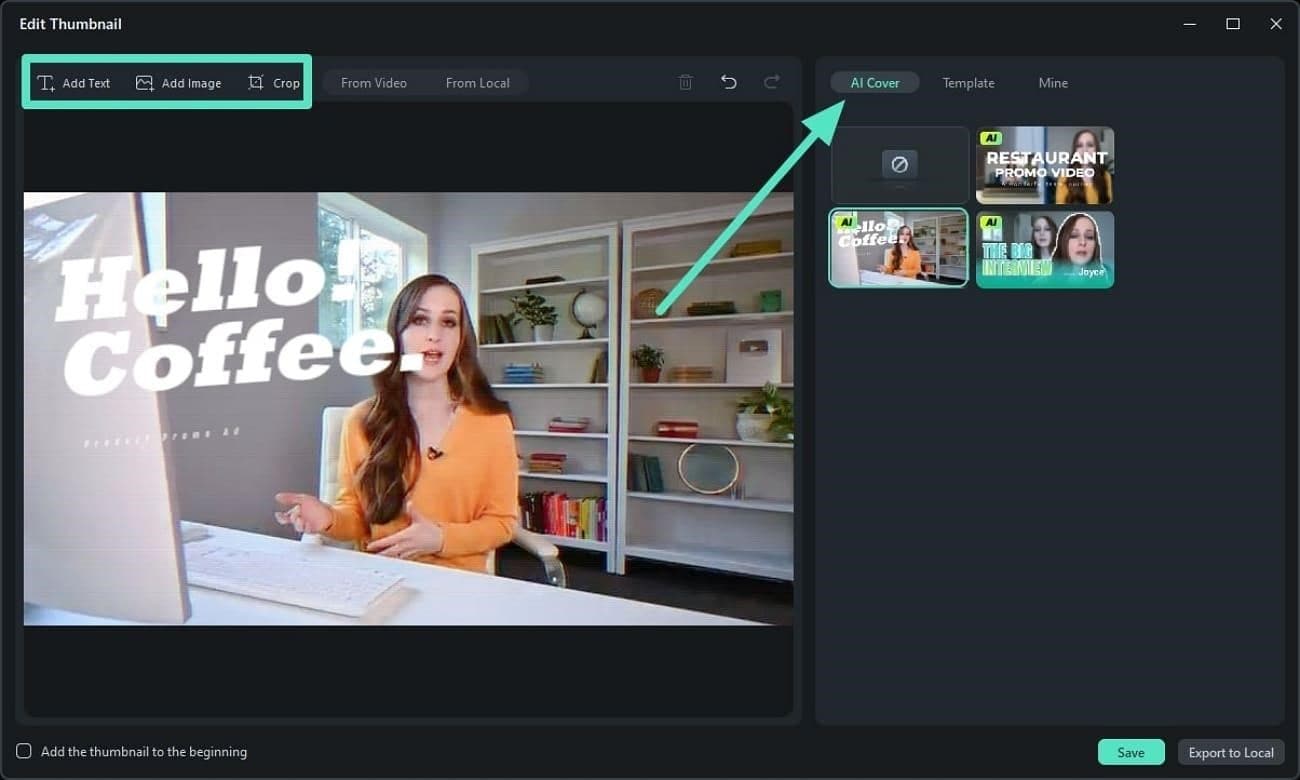Switch to the AI Cover tab

(x=875, y=83)
